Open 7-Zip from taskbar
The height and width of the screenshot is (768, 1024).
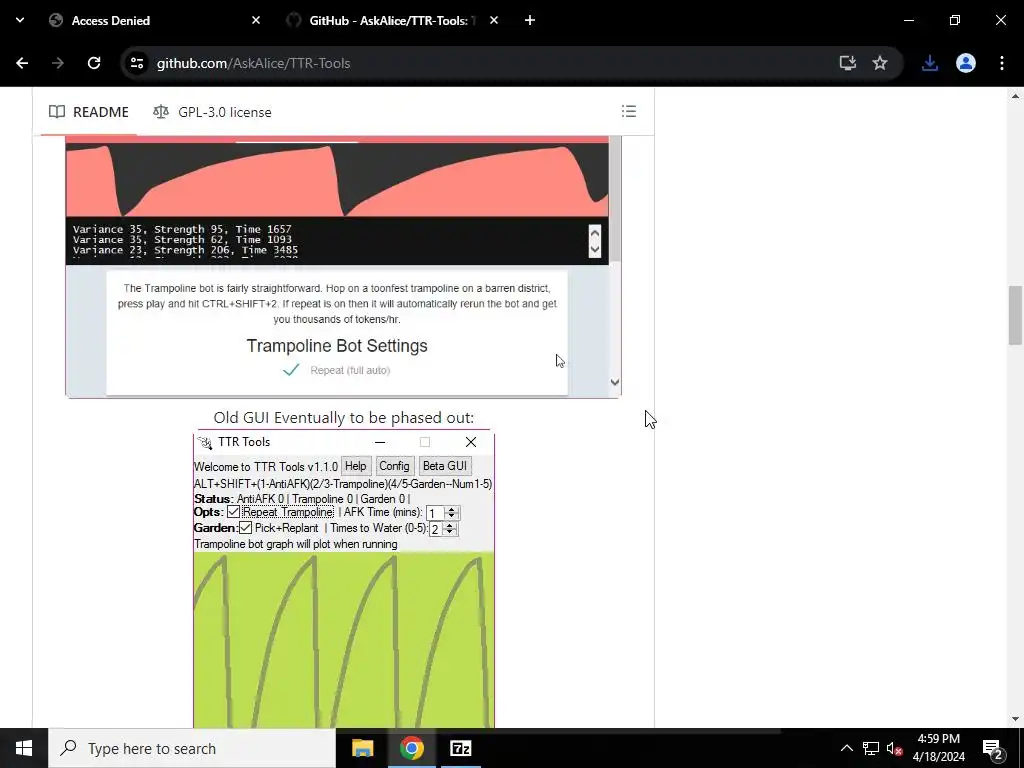[x=460, y=748]
